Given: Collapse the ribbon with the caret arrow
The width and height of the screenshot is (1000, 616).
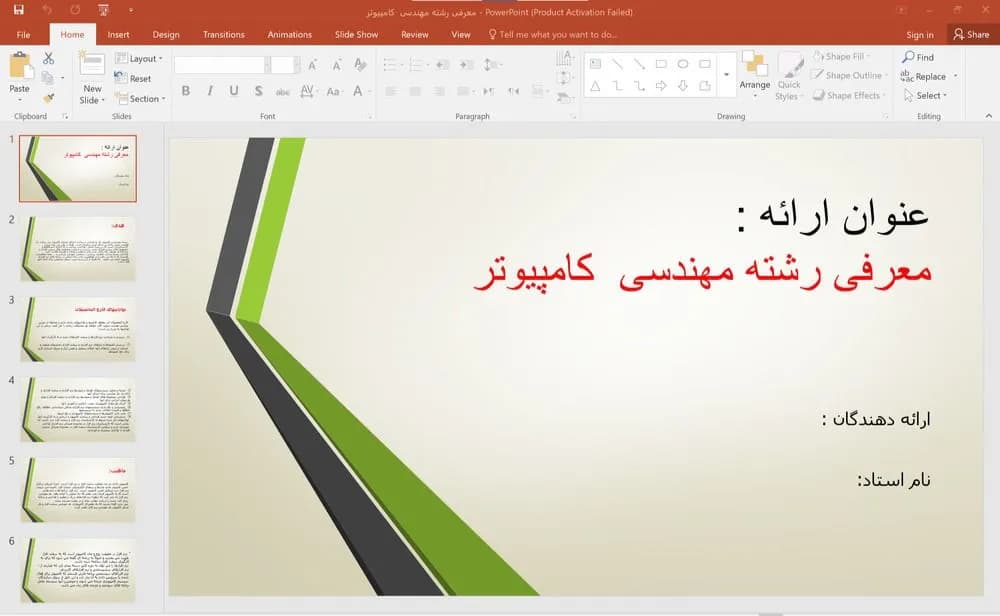Looking at the screenshot, I should click(x=989, y=115).
